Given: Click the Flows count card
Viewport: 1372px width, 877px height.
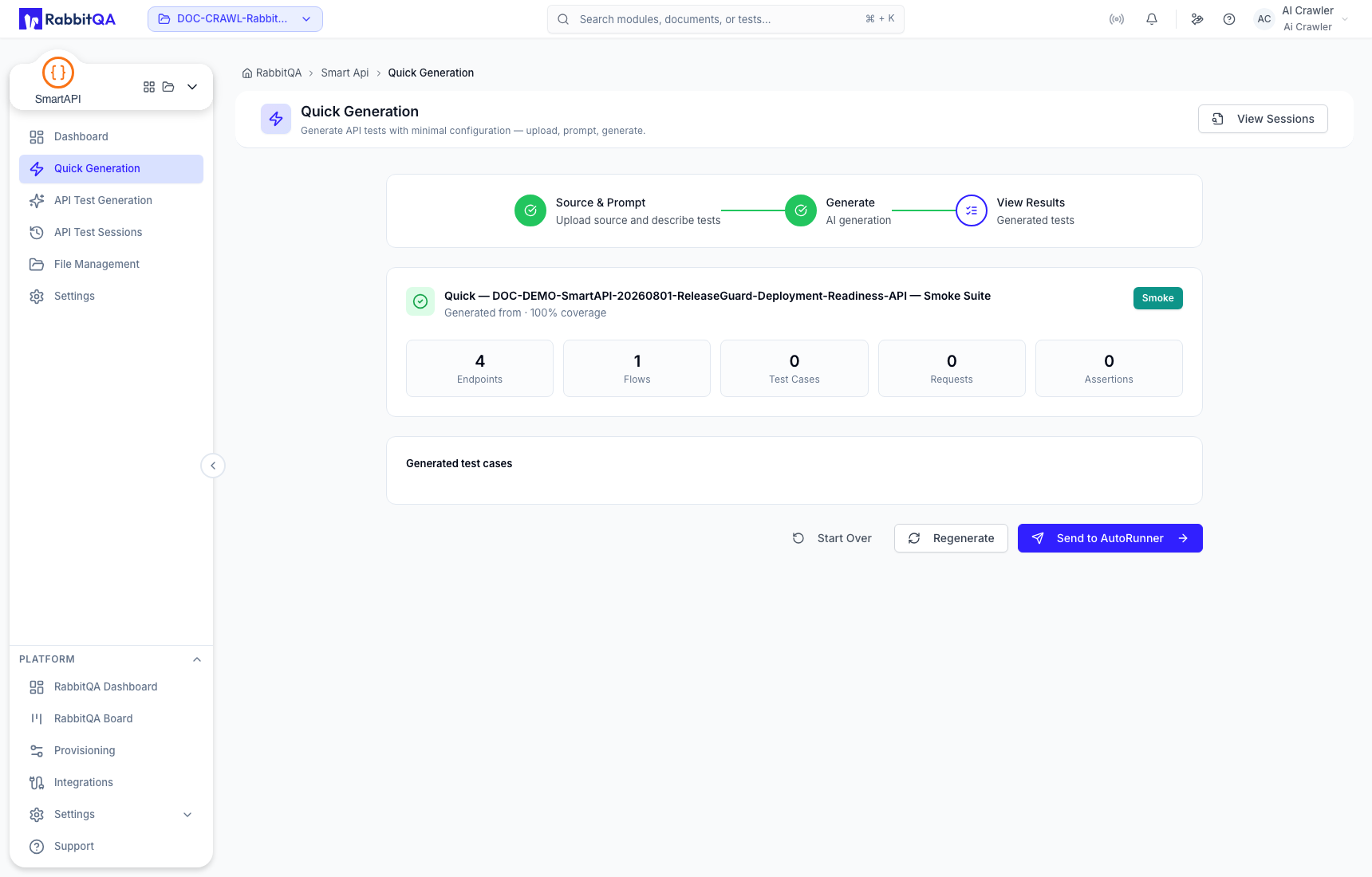Looking at the screenshot, I should (x=637, y=368).
